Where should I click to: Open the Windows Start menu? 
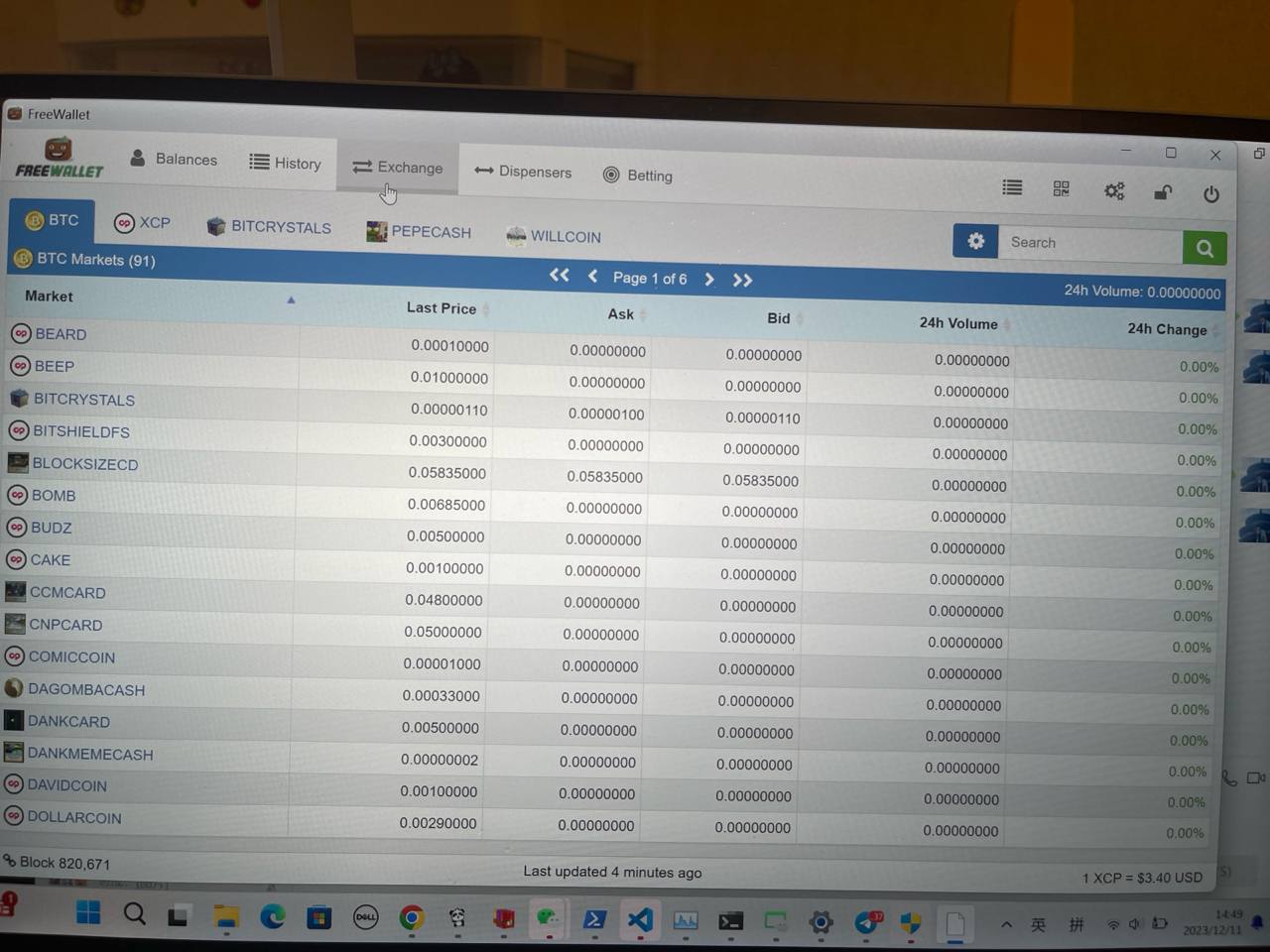(x=88, y=913)
